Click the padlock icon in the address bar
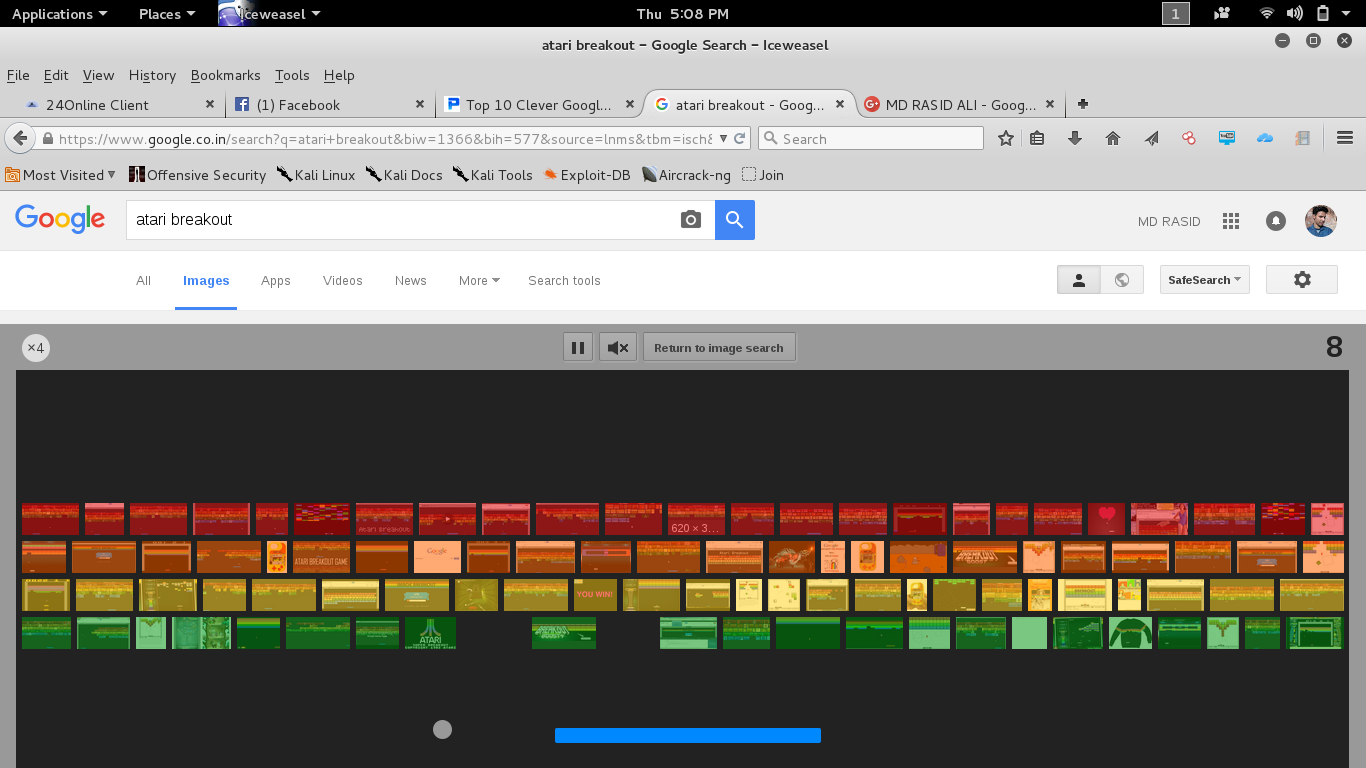Screen dimensions: 1366x768 point(47,139)
